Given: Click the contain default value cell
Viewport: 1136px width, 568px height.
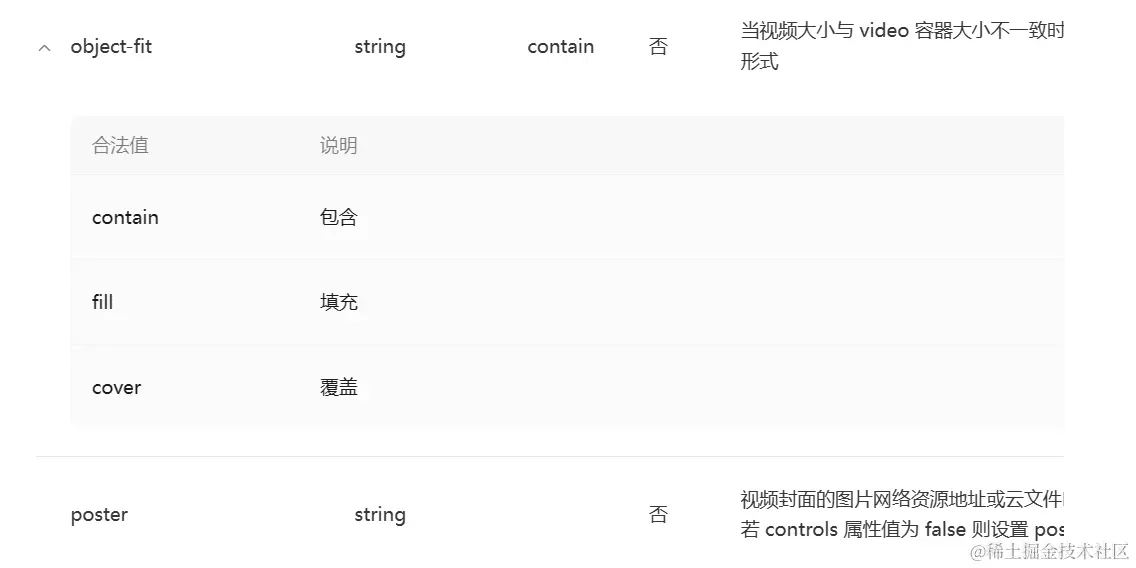Looking at the screenshot, I should (x=561, y=46).
